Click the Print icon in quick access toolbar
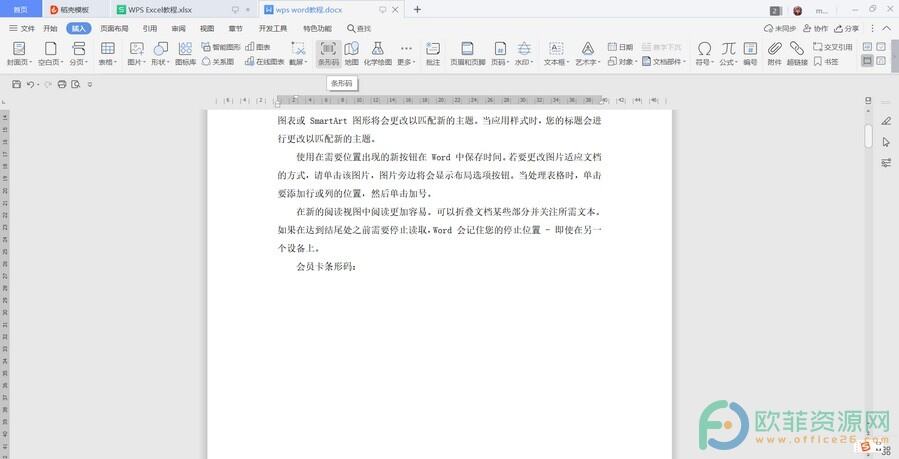Viewport: 899px width, 459px height. click(x=62, y=84)
